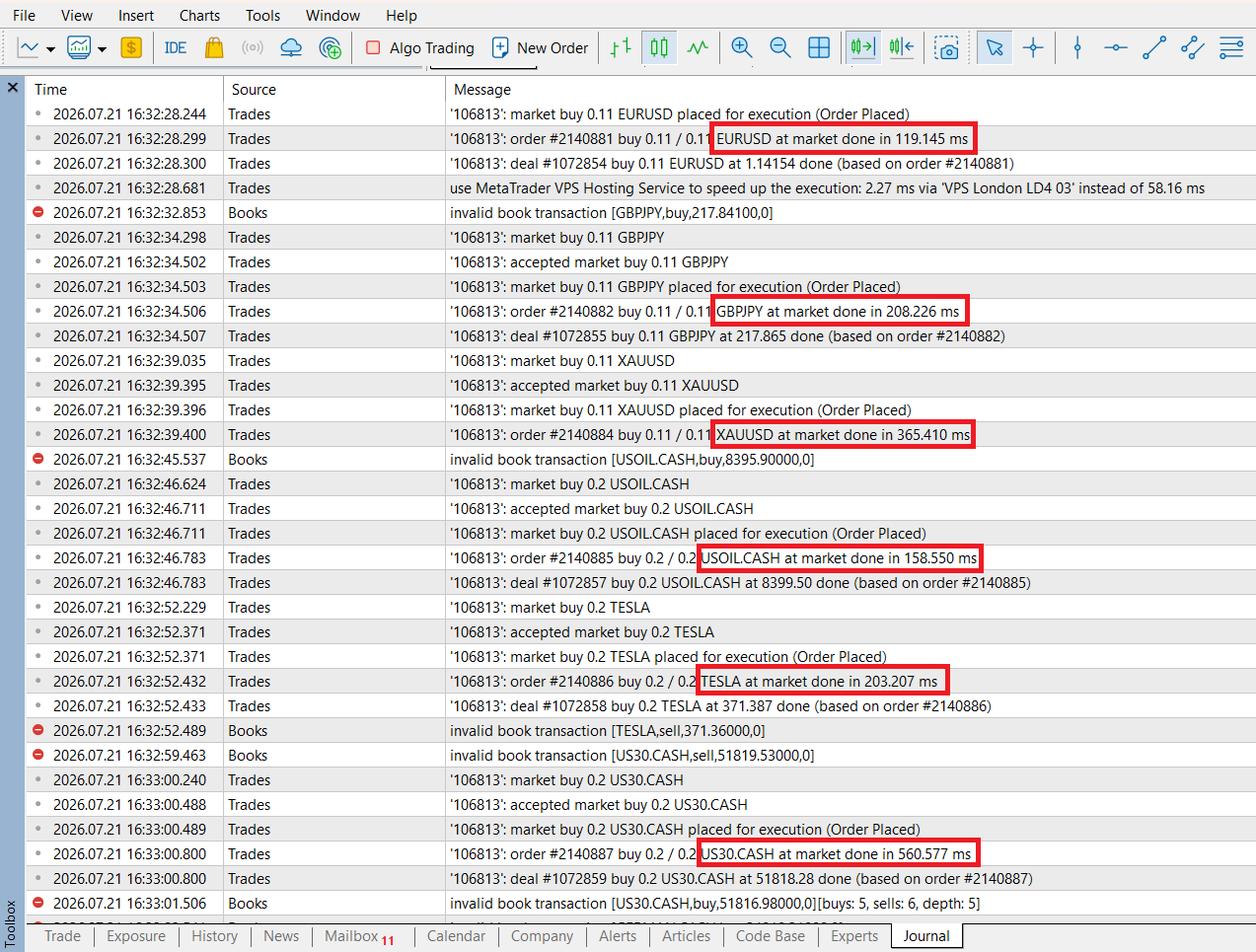1256x952 pixels.
Task: Switch to the Company tab
Action: (x=542, y=936)
